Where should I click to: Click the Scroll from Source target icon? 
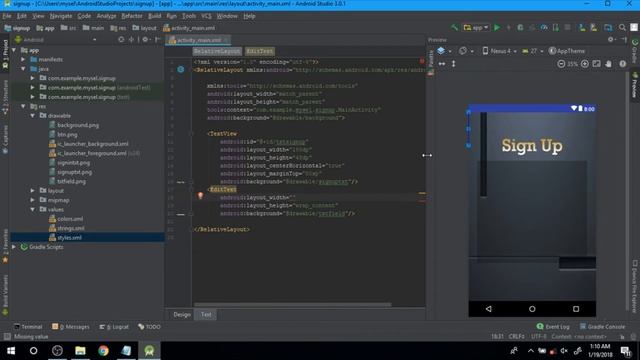(121, 40)
